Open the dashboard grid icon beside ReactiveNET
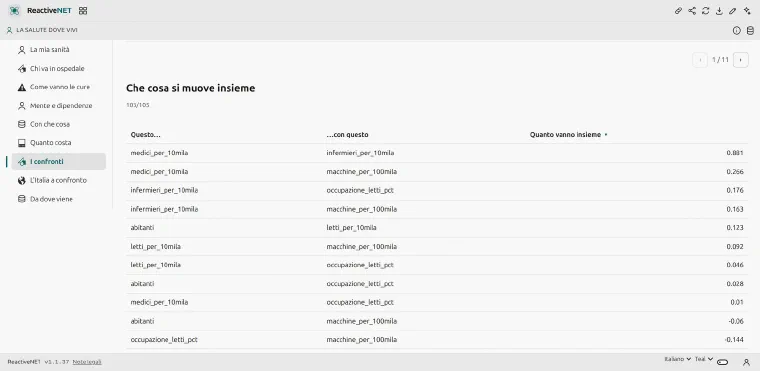The image size is (760, 371). 83,11
